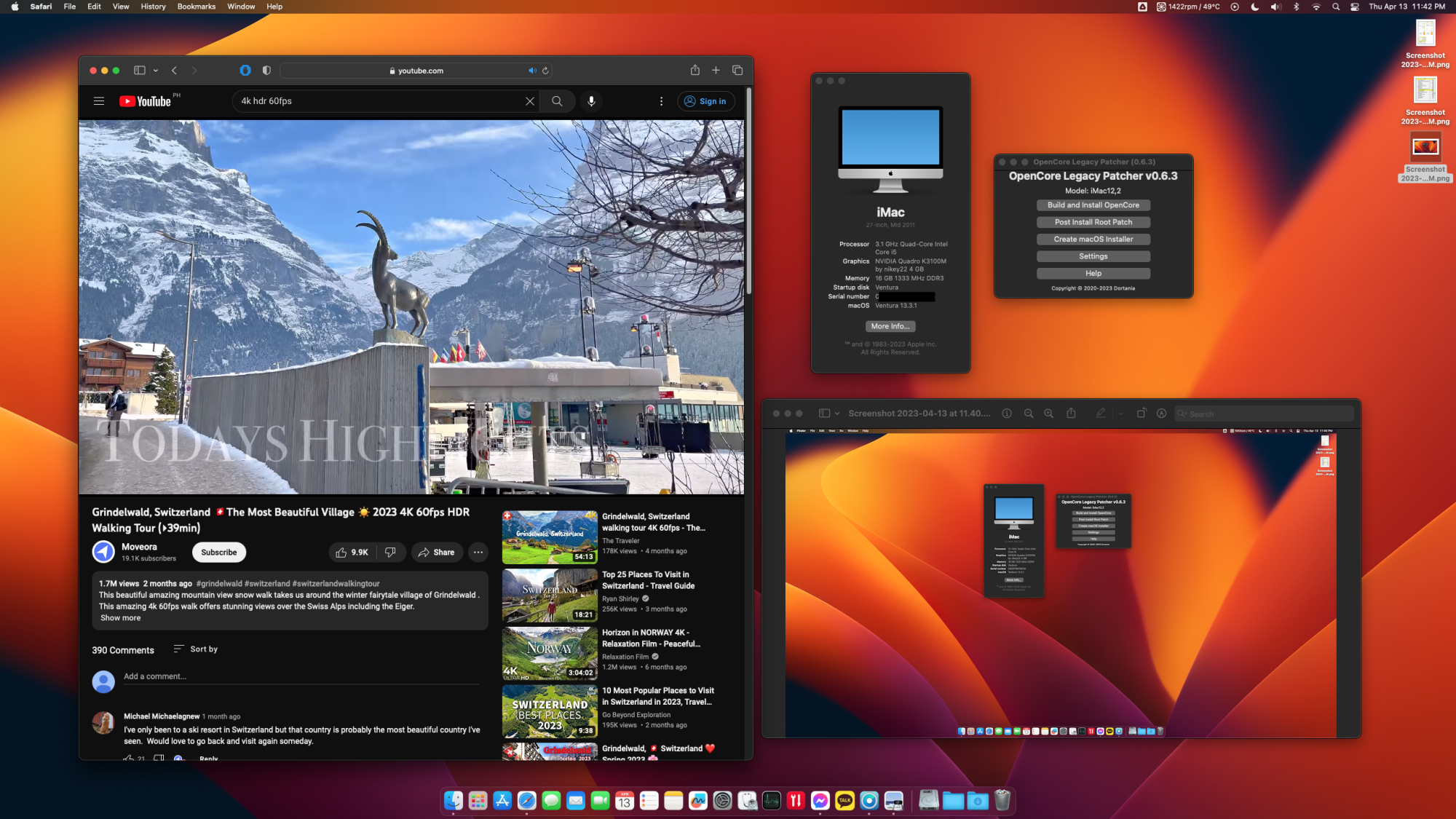Like the Grindelwald video (9.9K)

tap(352, 553)
